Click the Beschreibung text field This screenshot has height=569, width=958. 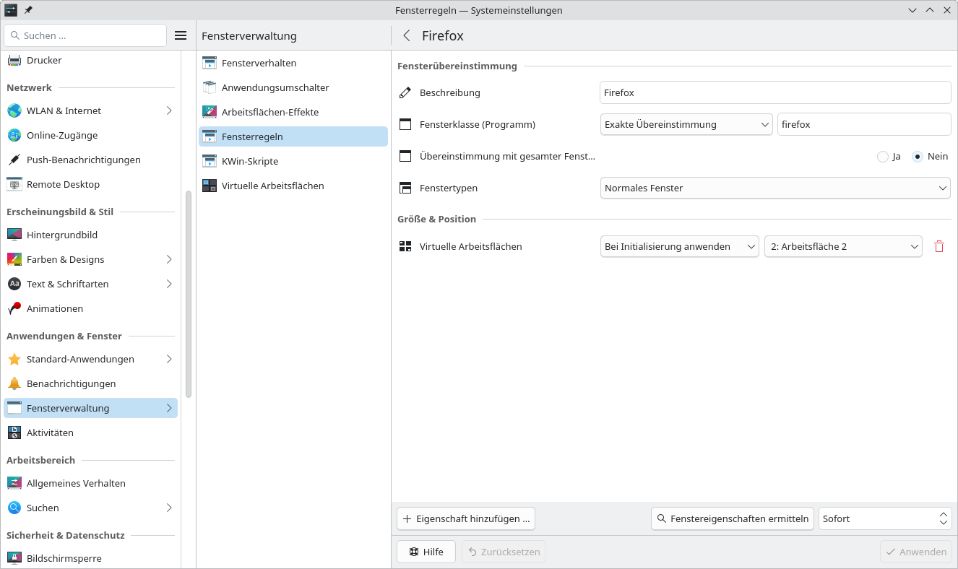774,92
